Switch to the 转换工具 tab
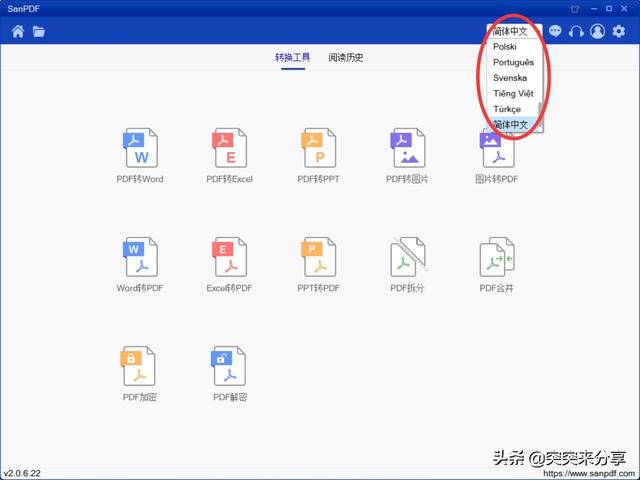640x480 pixels. (293, 58)
